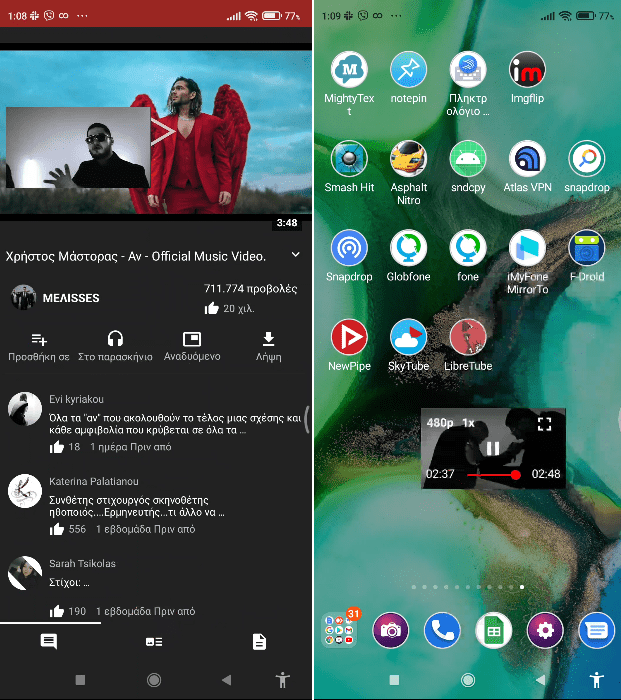Tap the main video player thumbnail
This screenshot has height=700, width=621.
[x=156, y=132]
